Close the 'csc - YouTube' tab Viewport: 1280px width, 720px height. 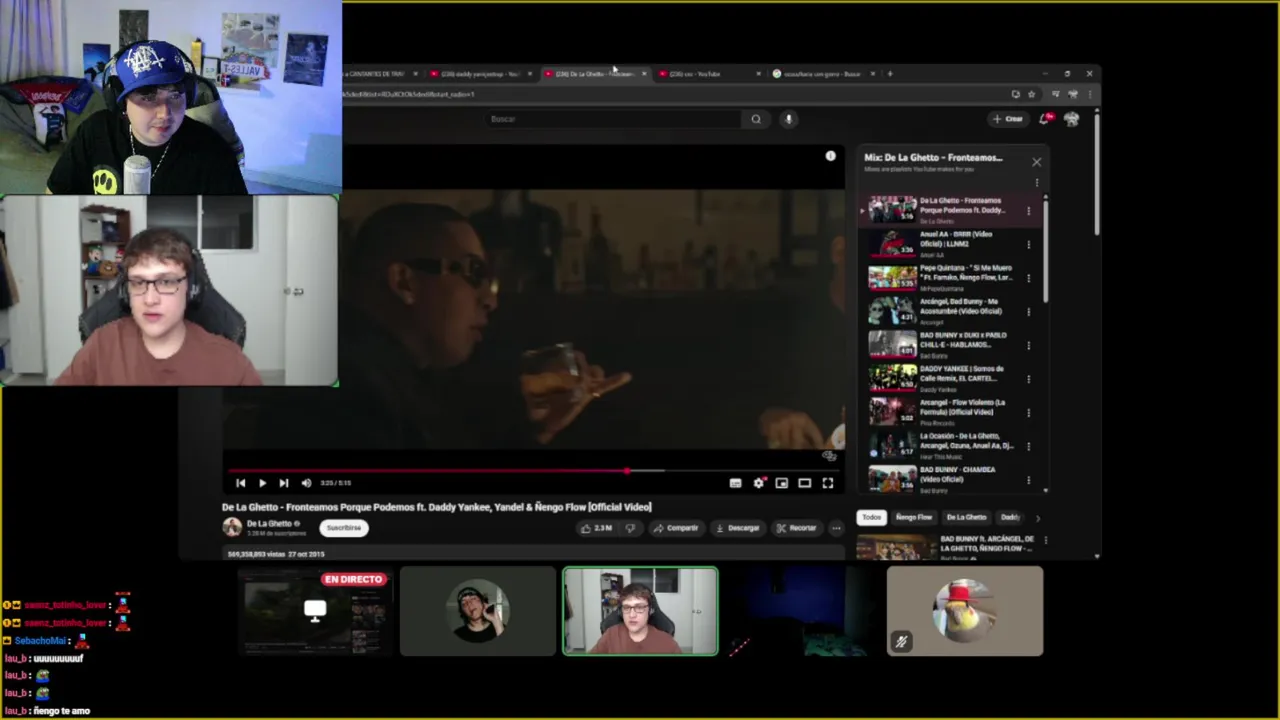click(x=758, y=74)
